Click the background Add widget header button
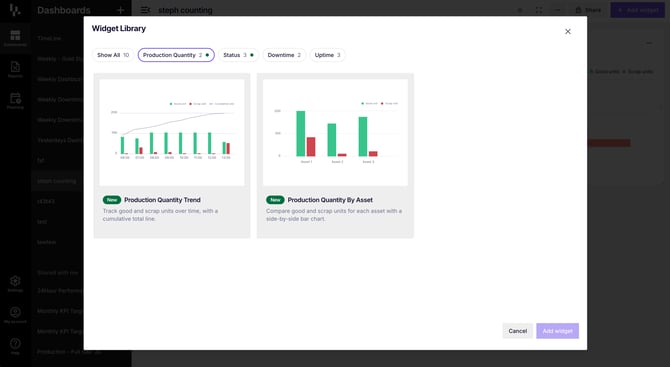This screenshot has height=367, width=670. coord(638,10)
